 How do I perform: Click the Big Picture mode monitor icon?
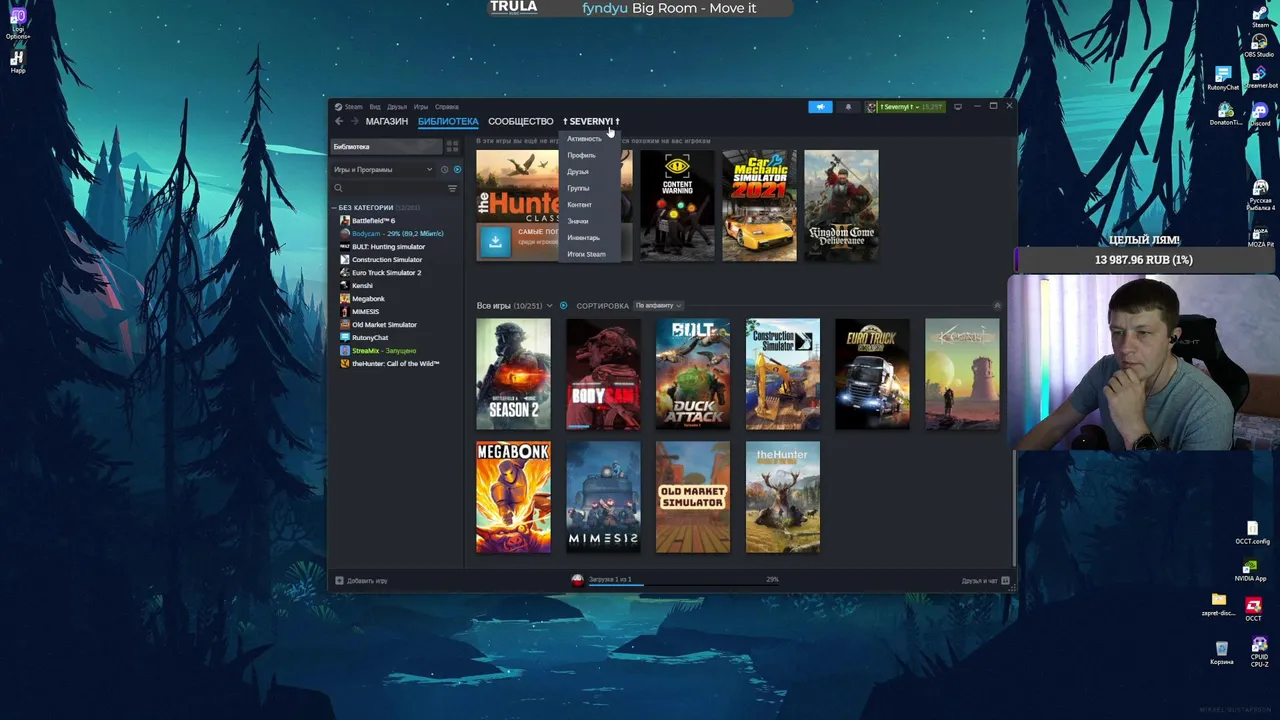click(957, 107)
